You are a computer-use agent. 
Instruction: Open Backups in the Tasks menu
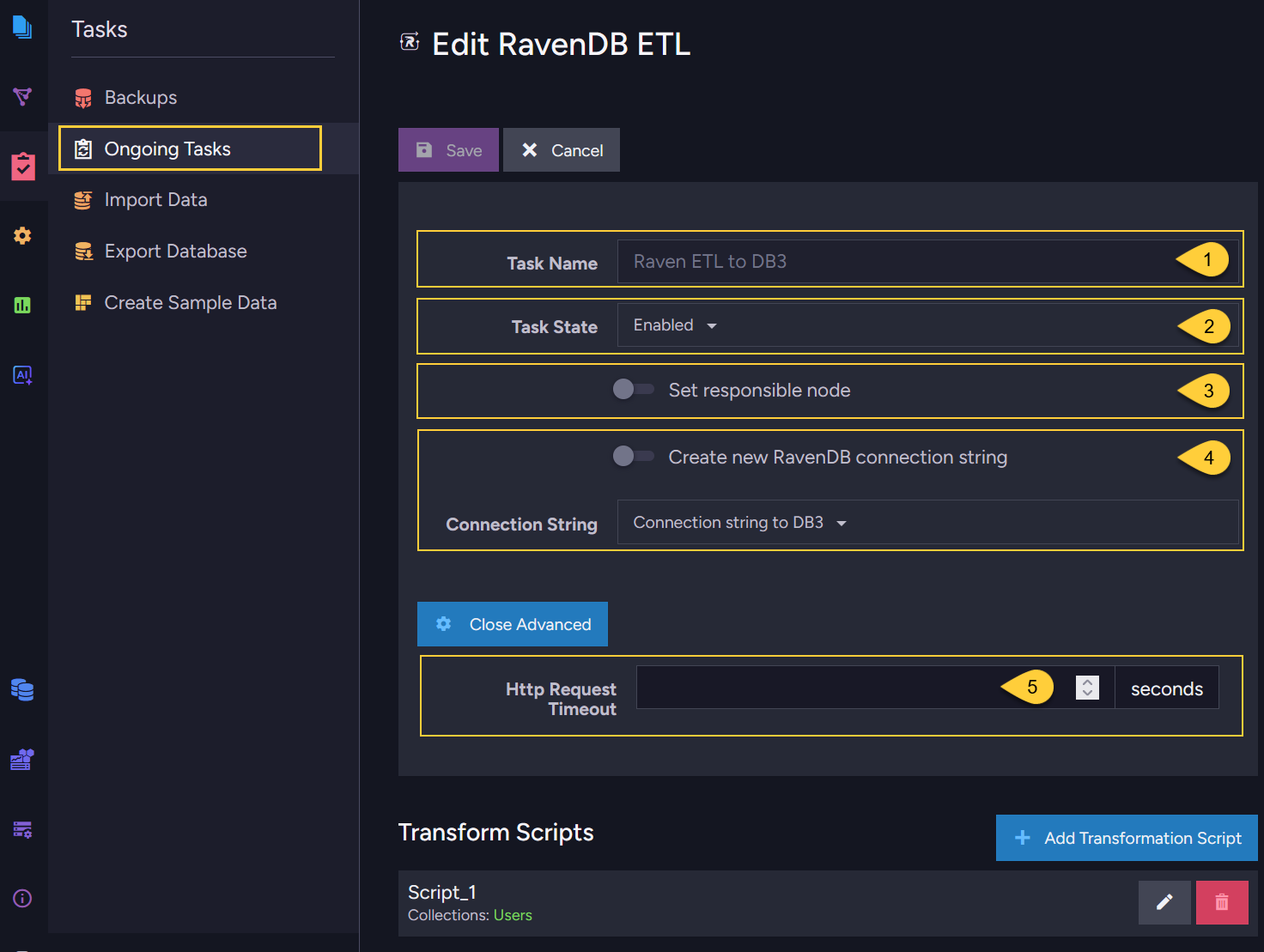click(x=141, y=98)
